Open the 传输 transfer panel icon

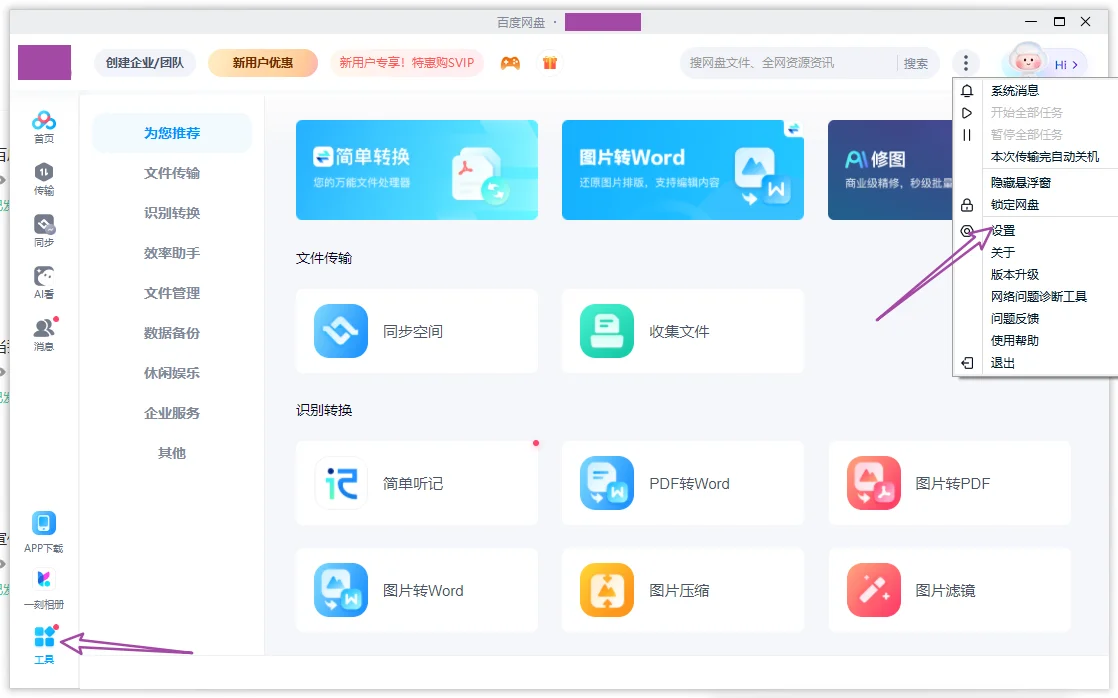click(x=43, y=178)
